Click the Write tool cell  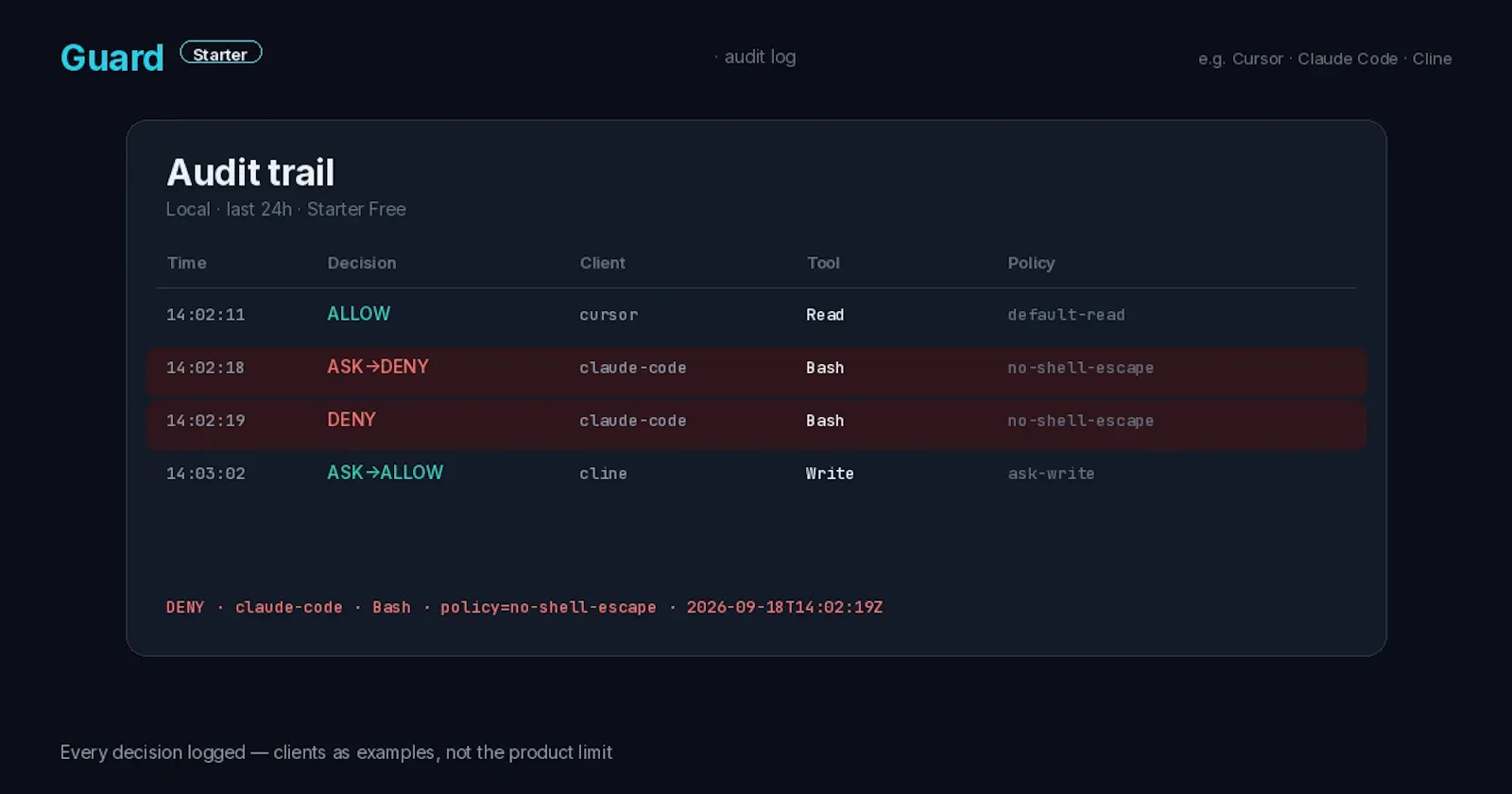[830, 474]
